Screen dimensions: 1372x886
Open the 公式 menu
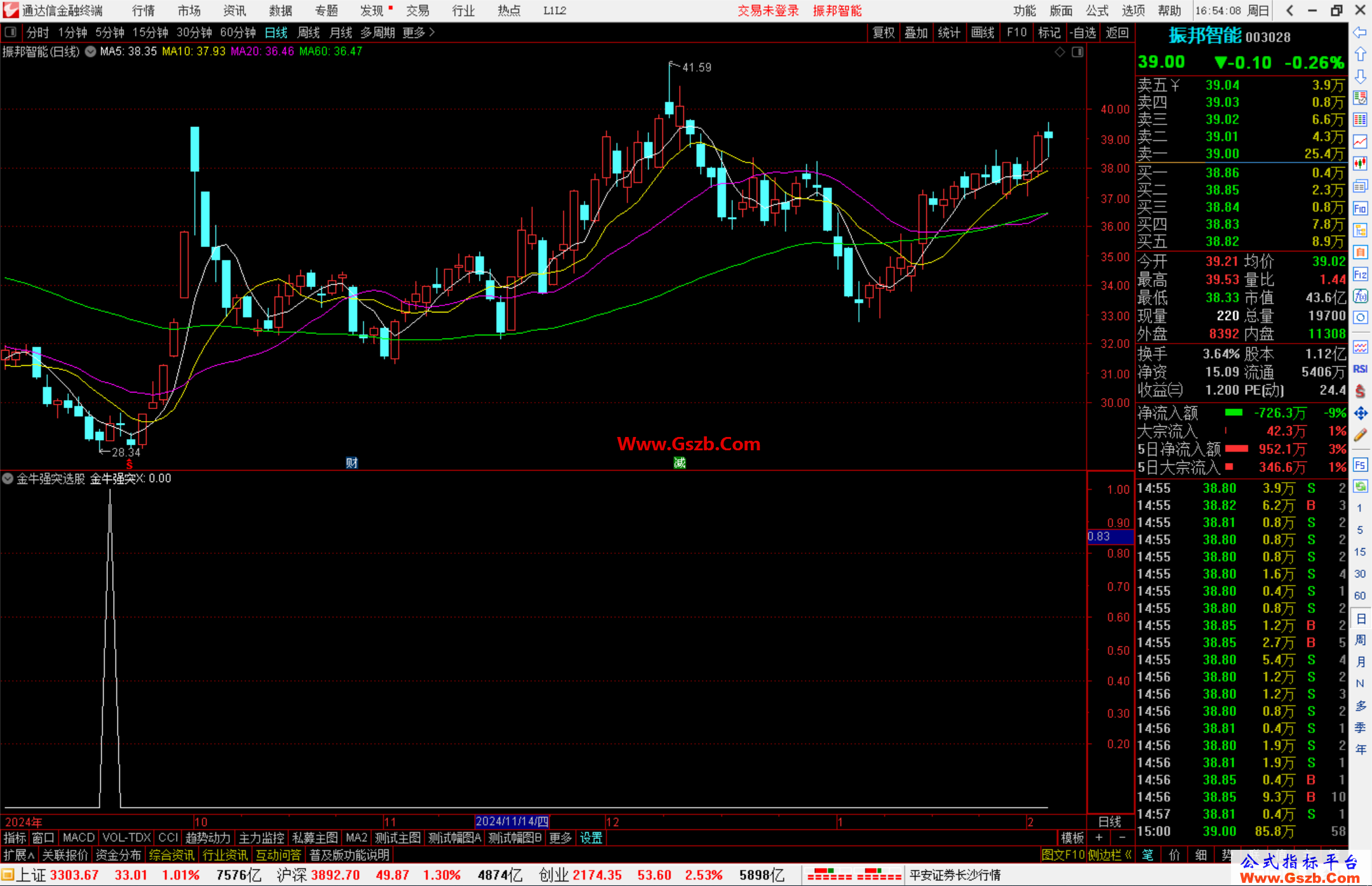(x=1097, y=10)
